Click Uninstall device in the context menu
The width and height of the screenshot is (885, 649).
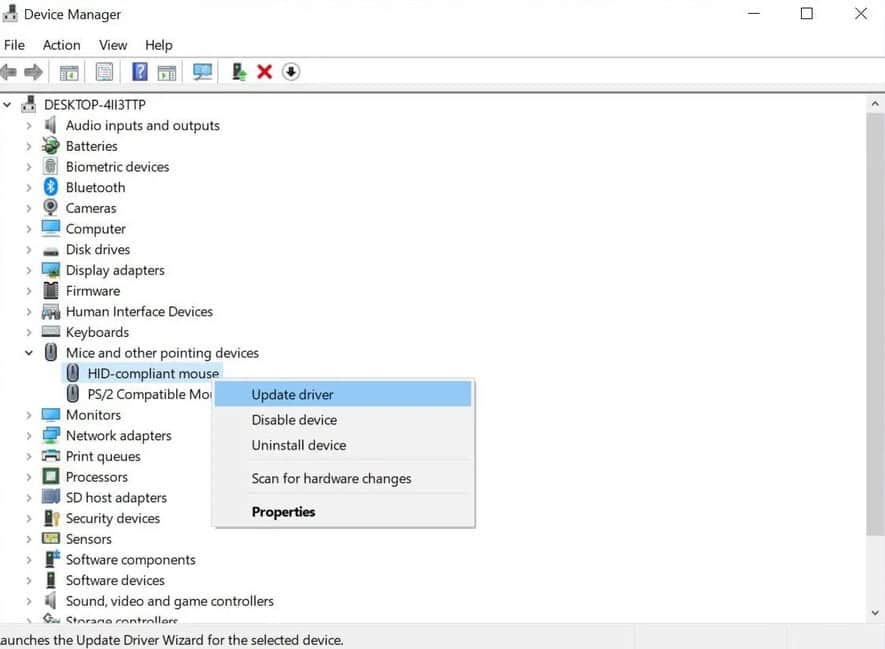tap(297, 445)
